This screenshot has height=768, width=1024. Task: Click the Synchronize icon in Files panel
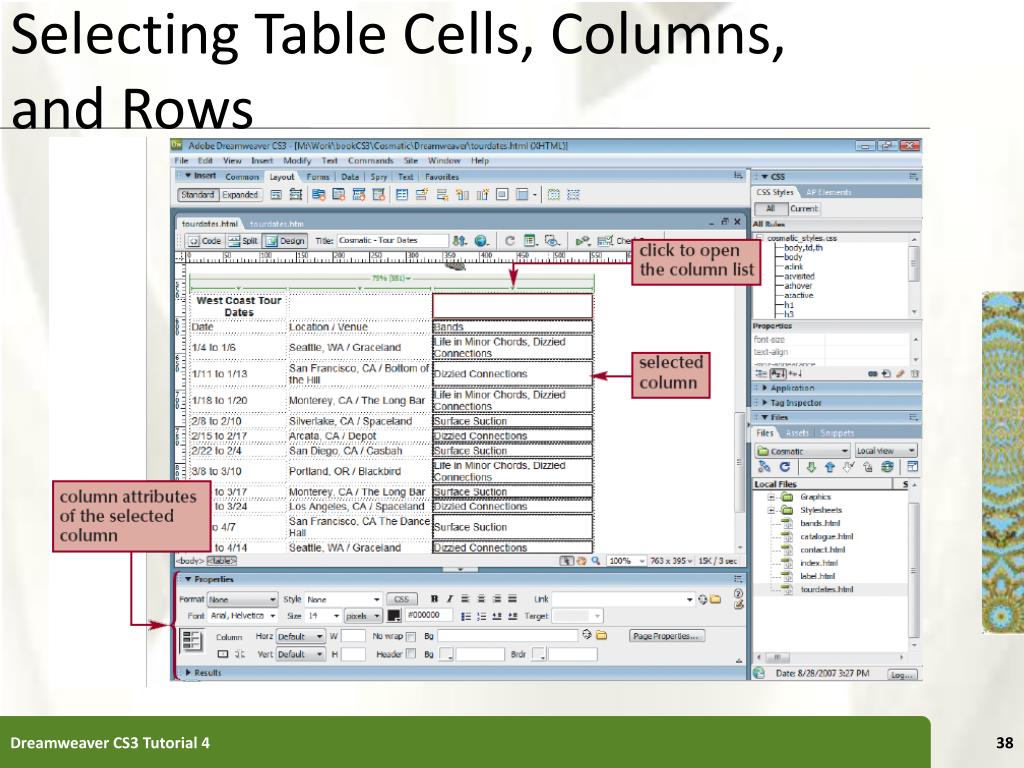[x=887, y=467]
